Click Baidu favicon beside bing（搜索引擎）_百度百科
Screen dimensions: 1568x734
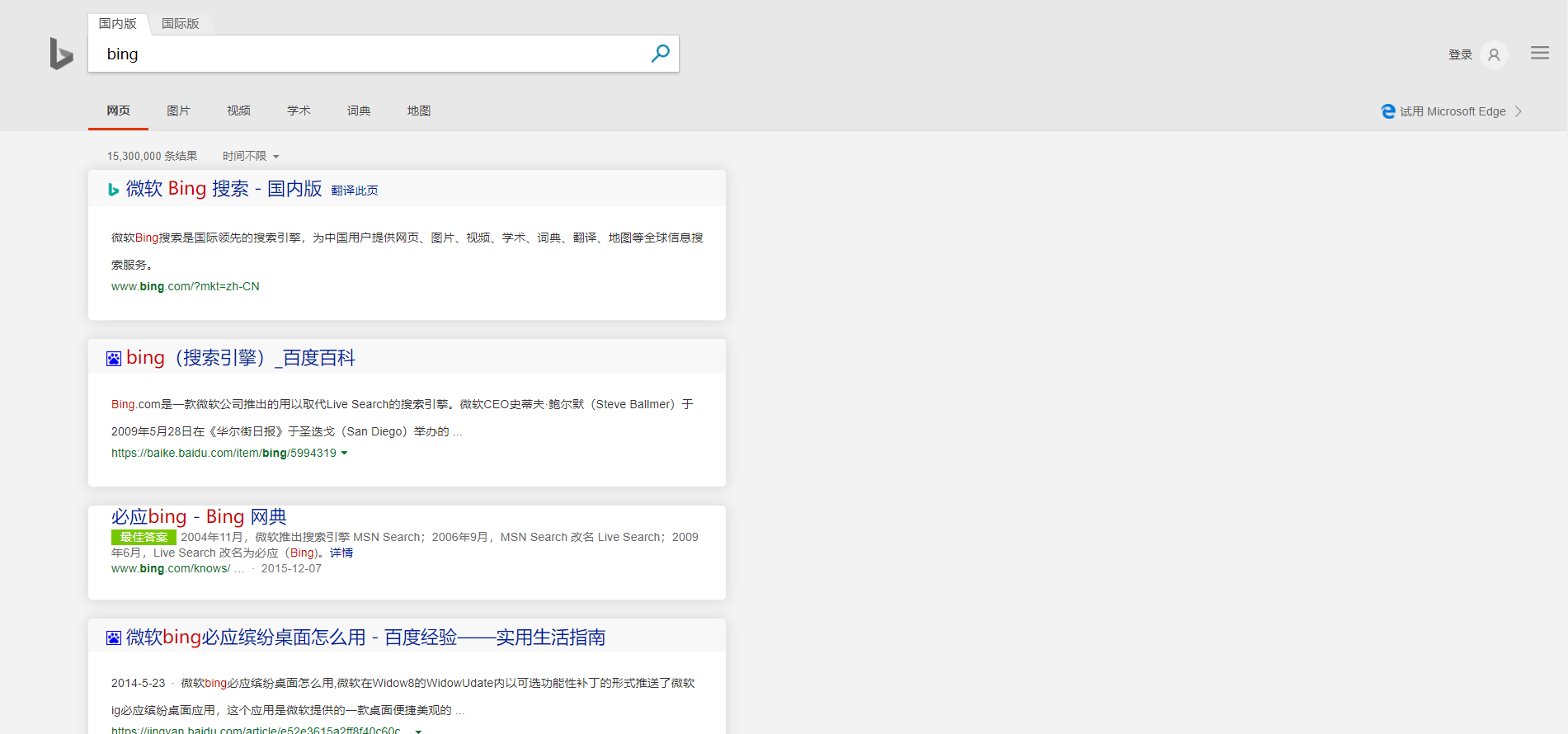coord(114,359)
